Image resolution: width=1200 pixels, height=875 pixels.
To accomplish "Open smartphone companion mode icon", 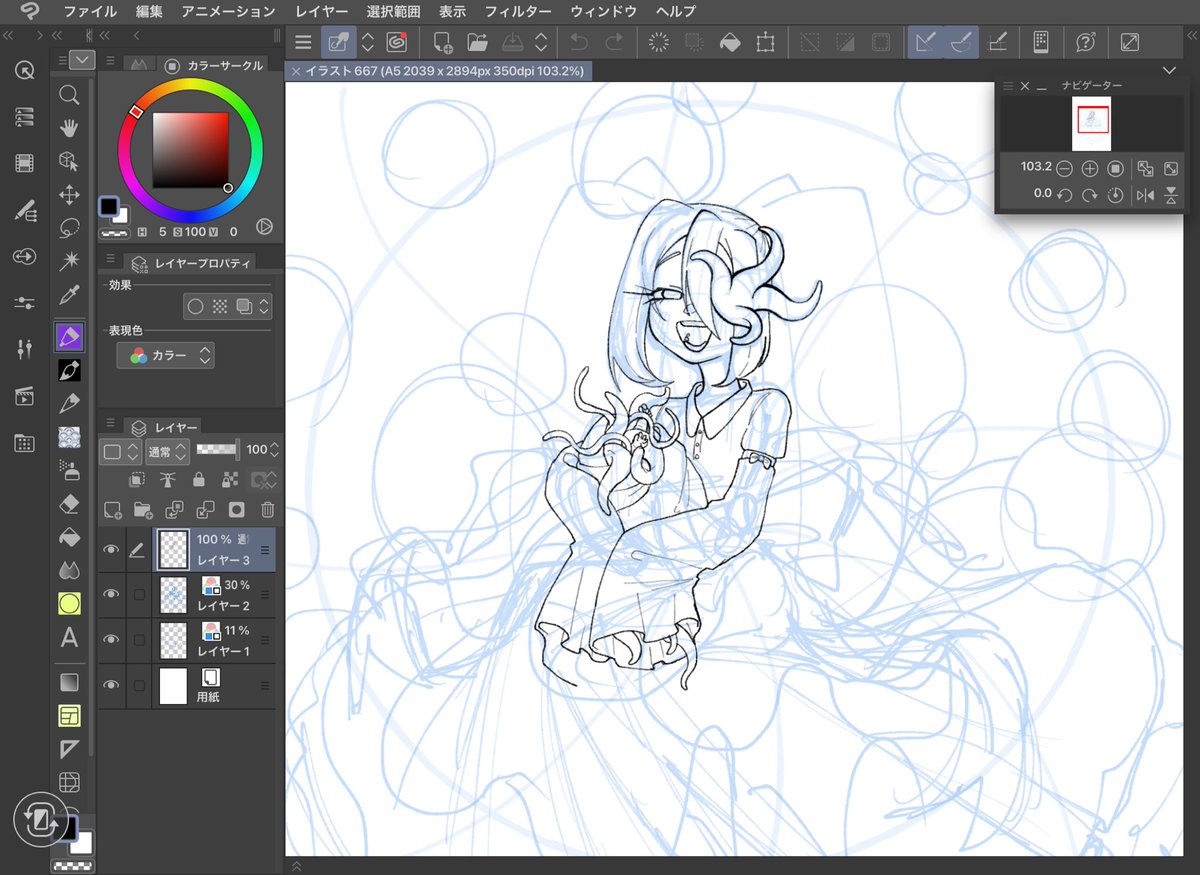I will (x=1040, y=42).
